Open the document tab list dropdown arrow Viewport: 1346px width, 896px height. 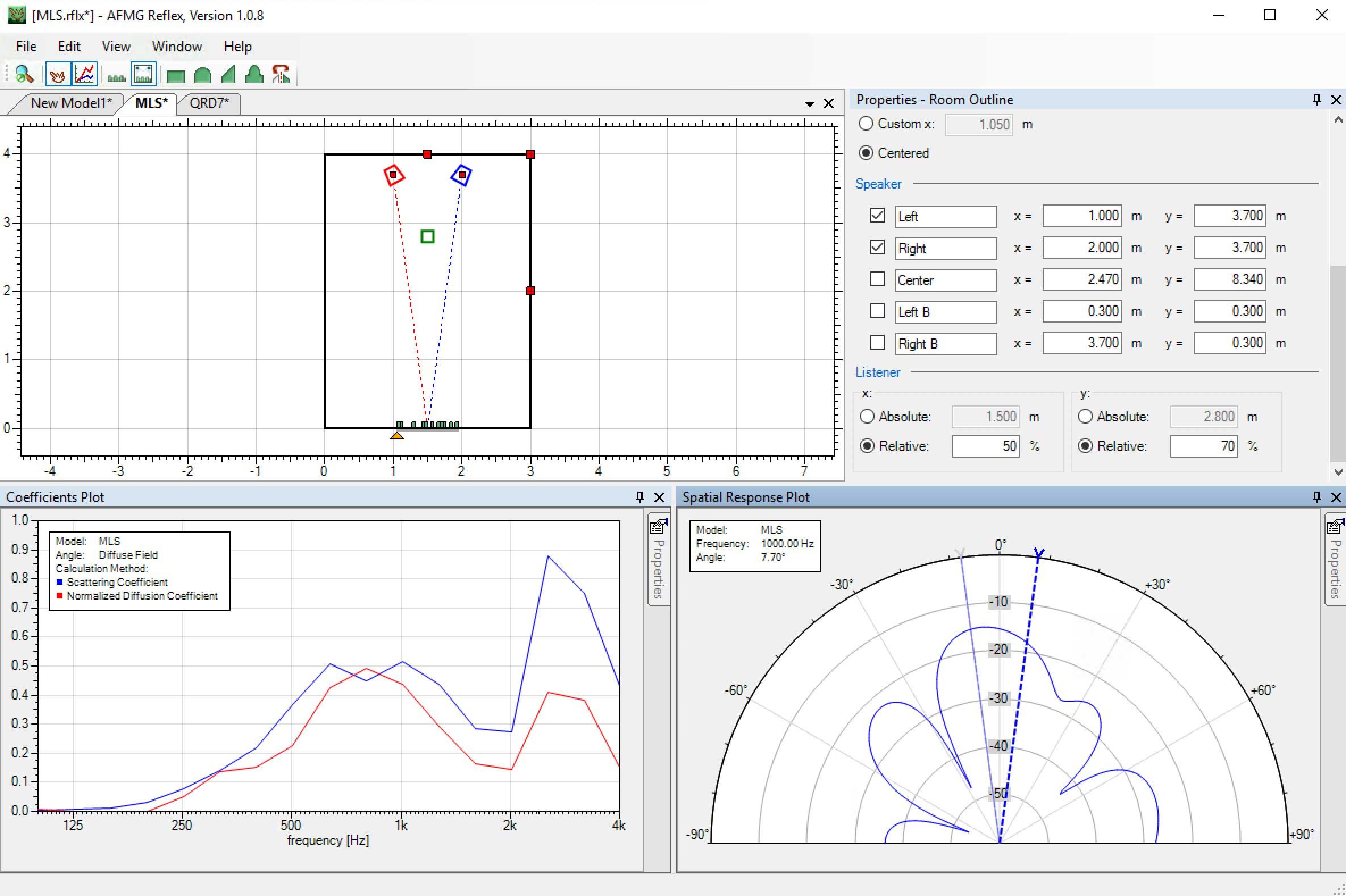[x=809, y=104]
